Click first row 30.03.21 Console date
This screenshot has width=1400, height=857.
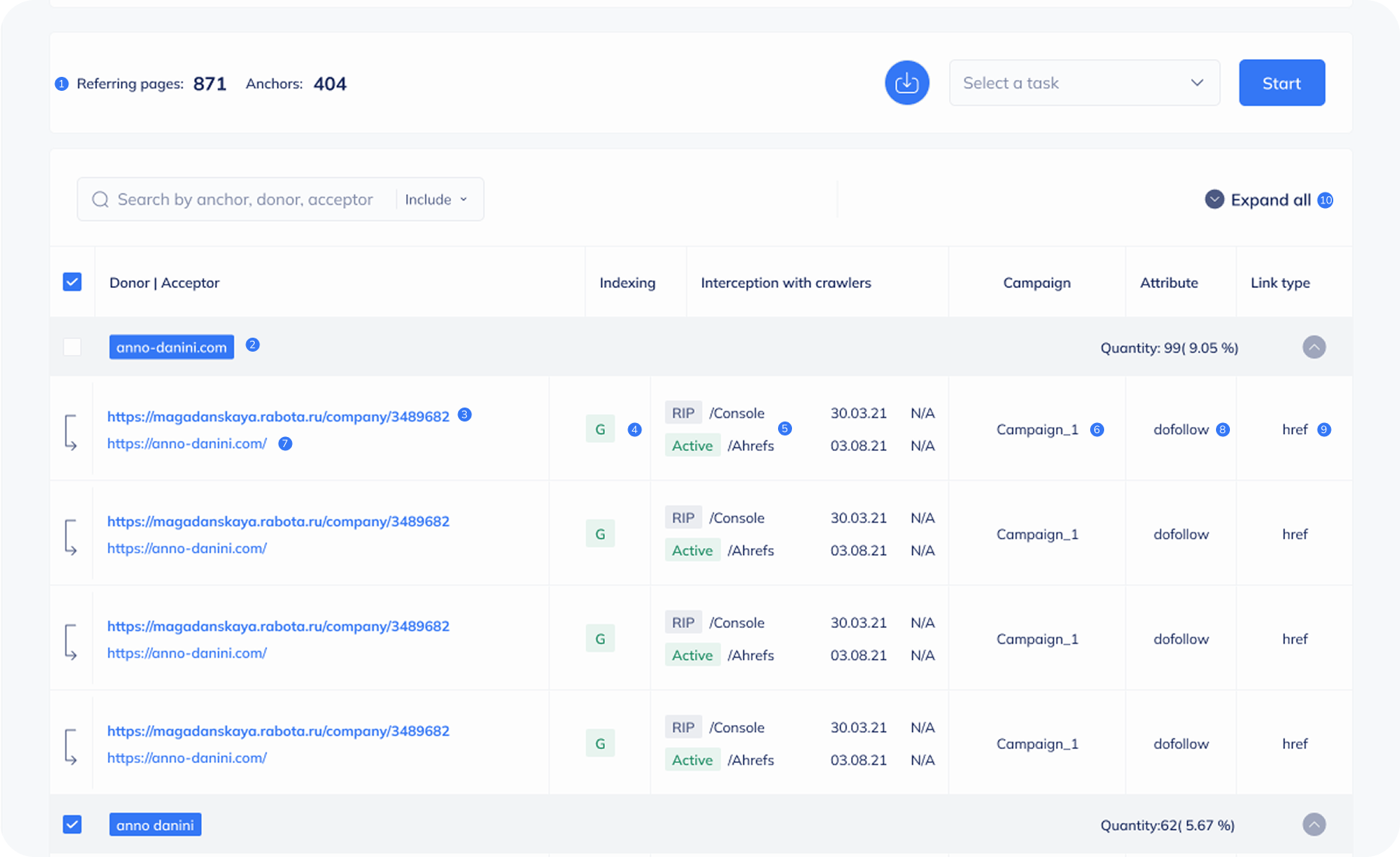click(858, 413)
